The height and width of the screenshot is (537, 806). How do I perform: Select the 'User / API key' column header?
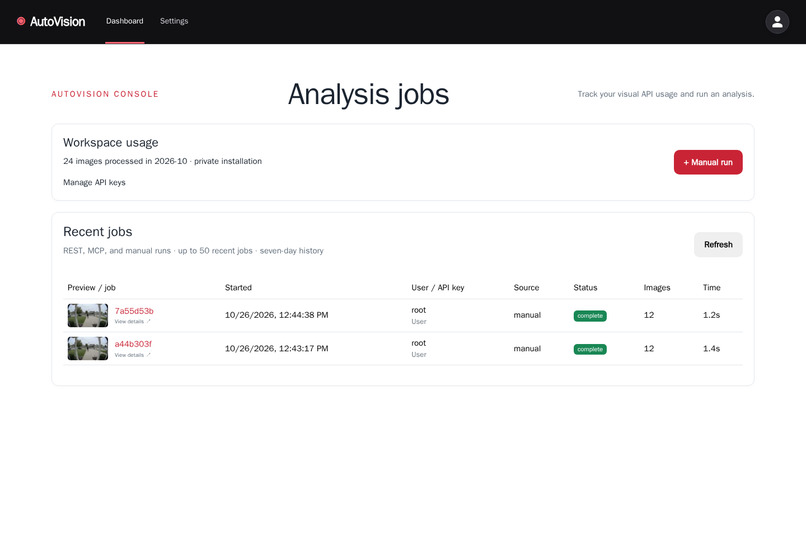[x=437, y=288]
